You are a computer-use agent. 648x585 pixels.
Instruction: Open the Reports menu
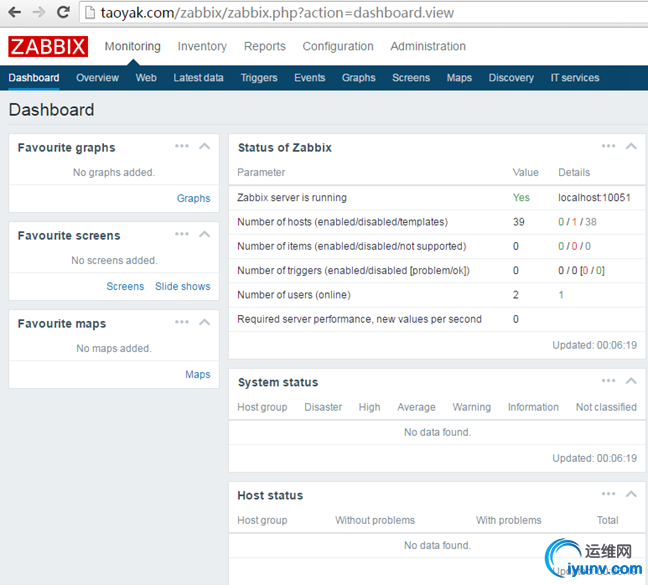(x=264, y=46)
